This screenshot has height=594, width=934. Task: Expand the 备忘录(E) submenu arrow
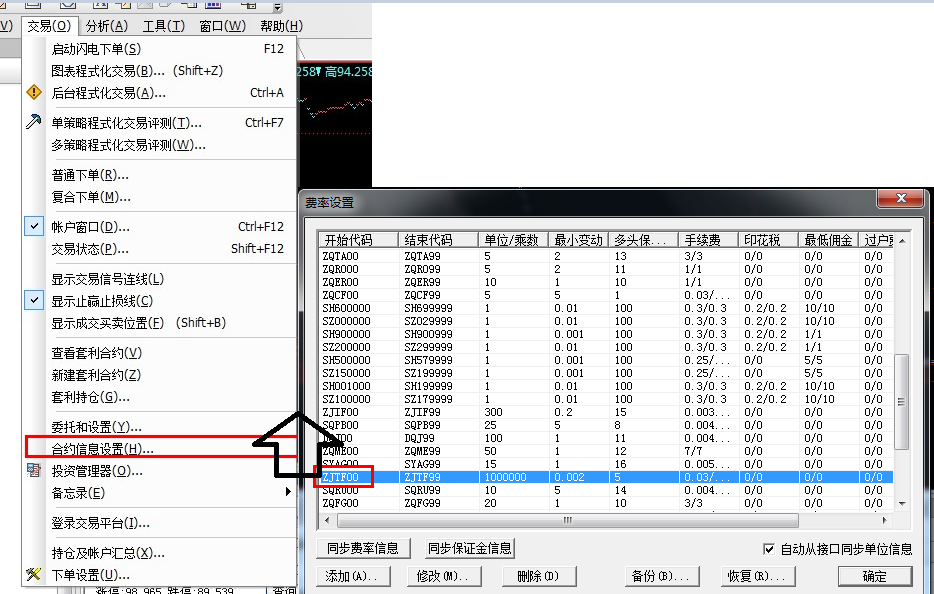288,492
